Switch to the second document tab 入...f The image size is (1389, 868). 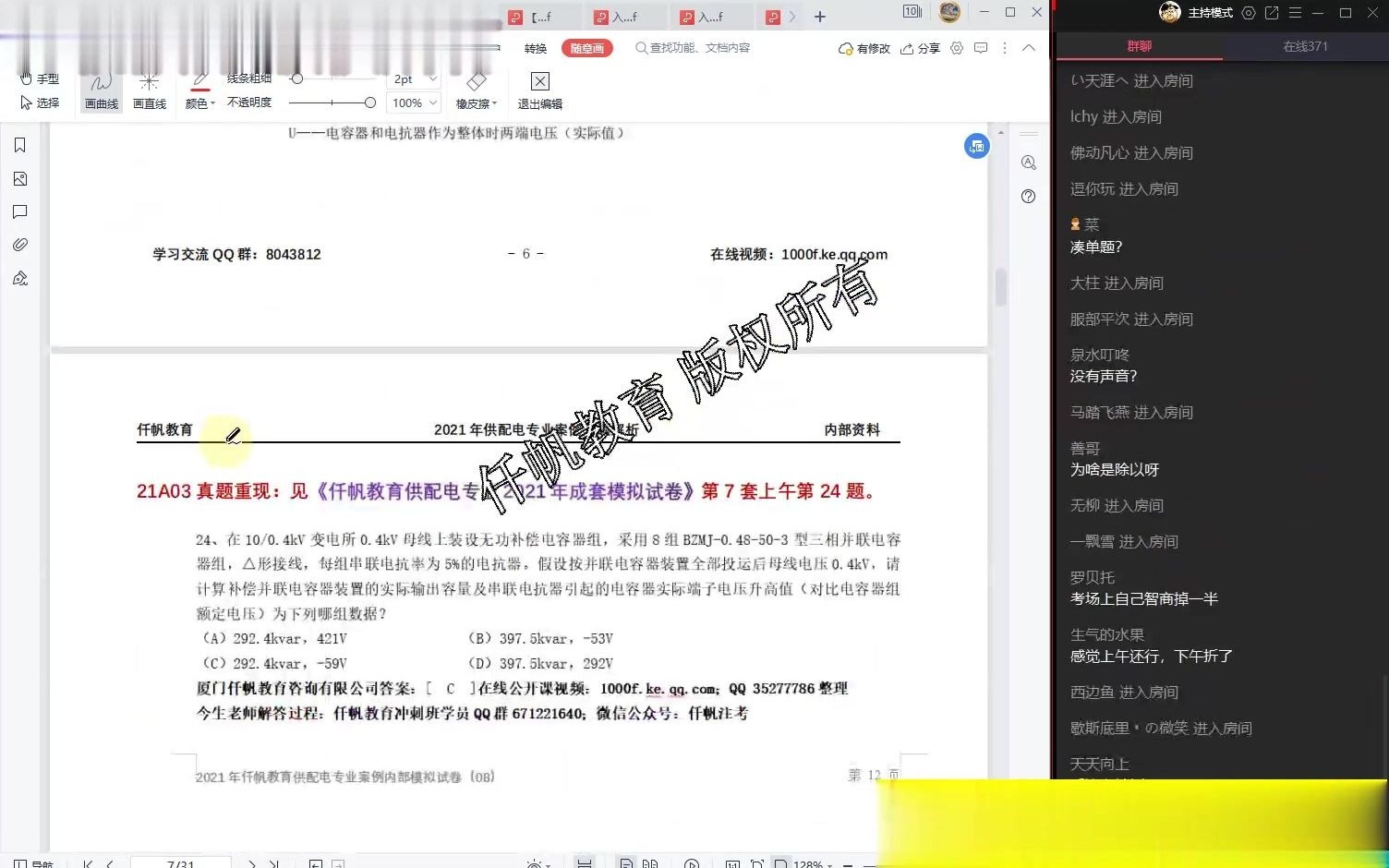tap(626, 17)
